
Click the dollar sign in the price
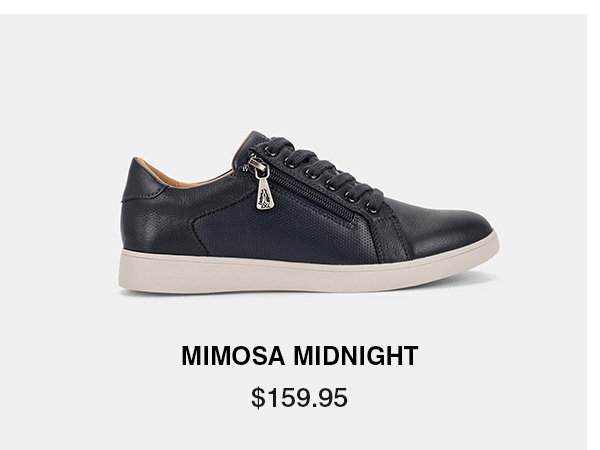click(x=258, y=398)
